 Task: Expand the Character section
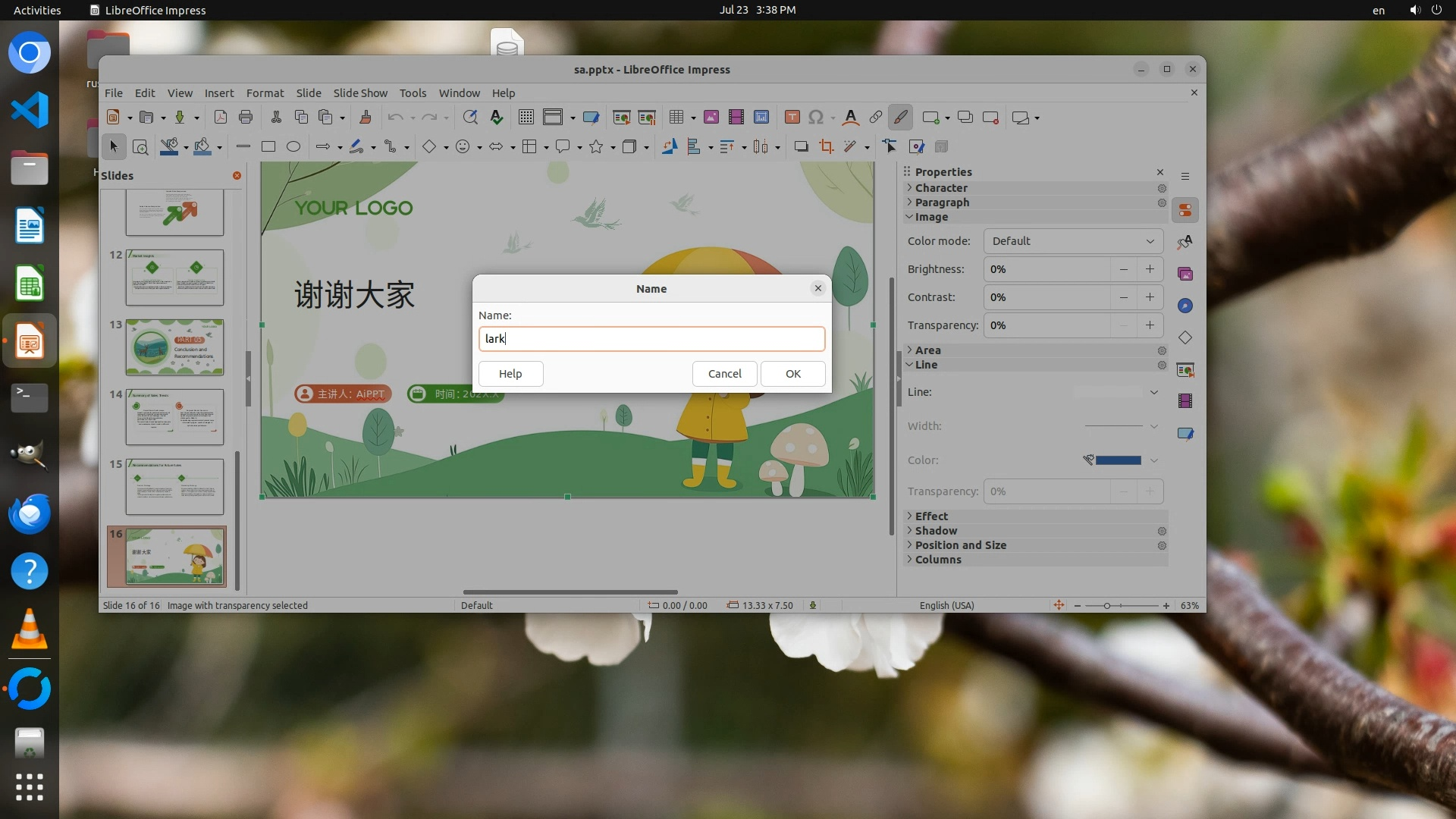(x=940, y=188)
